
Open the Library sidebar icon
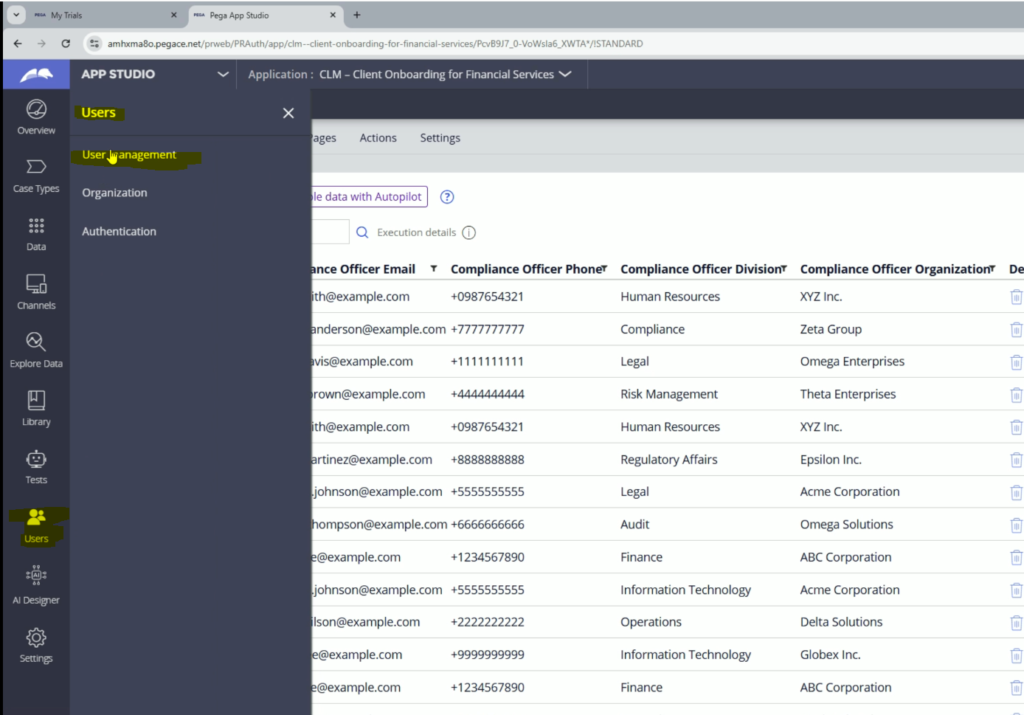(x=36, y=407)
